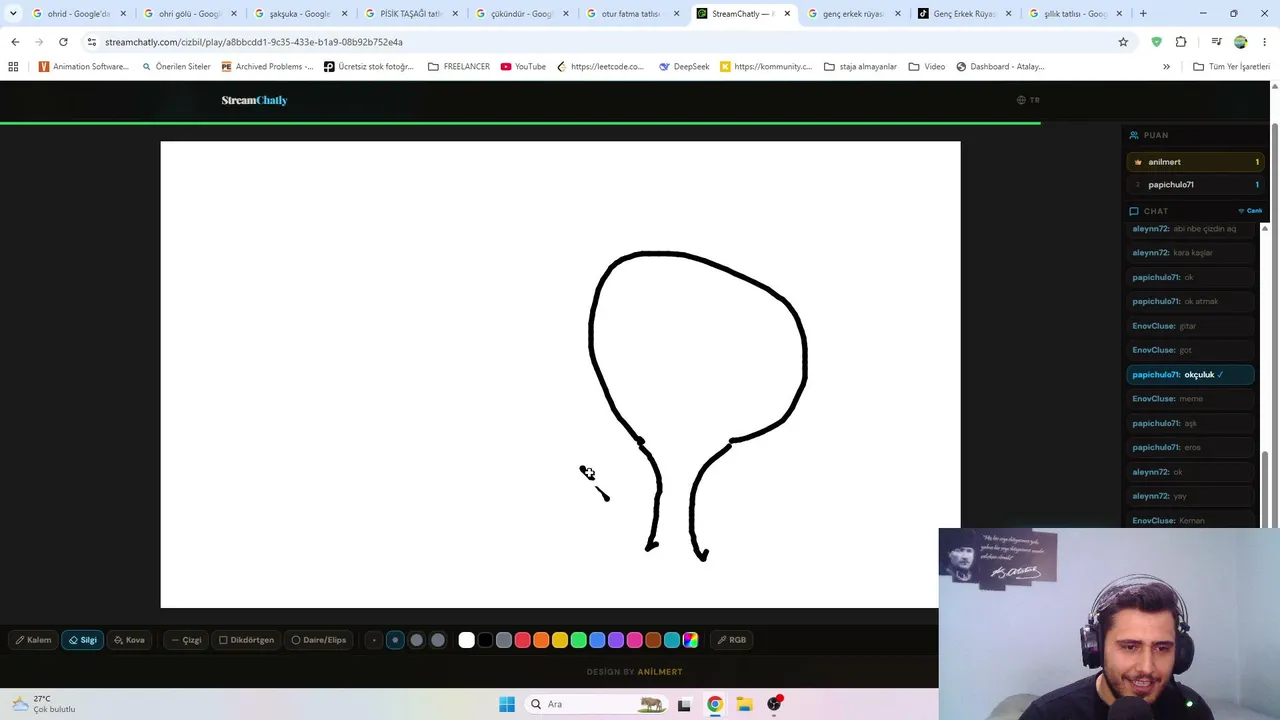Select papichulo71 in the score list
Viewport: 1280px width, 720px height.
[1195, 185]
